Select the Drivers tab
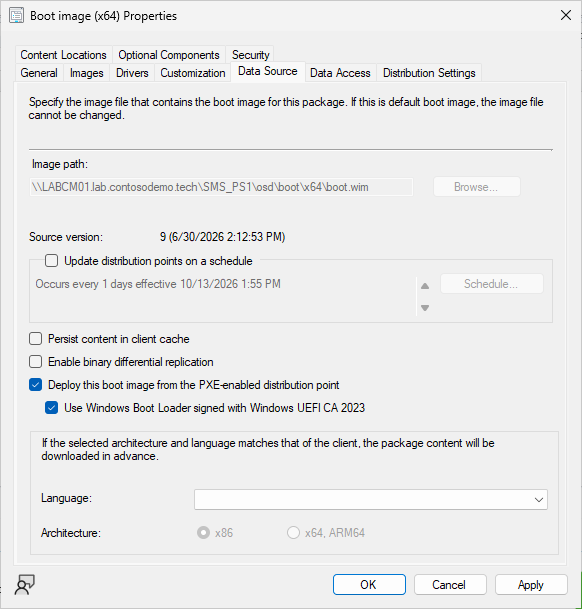The height and width of the screenshot is (609, 582). tap(132, 73)
